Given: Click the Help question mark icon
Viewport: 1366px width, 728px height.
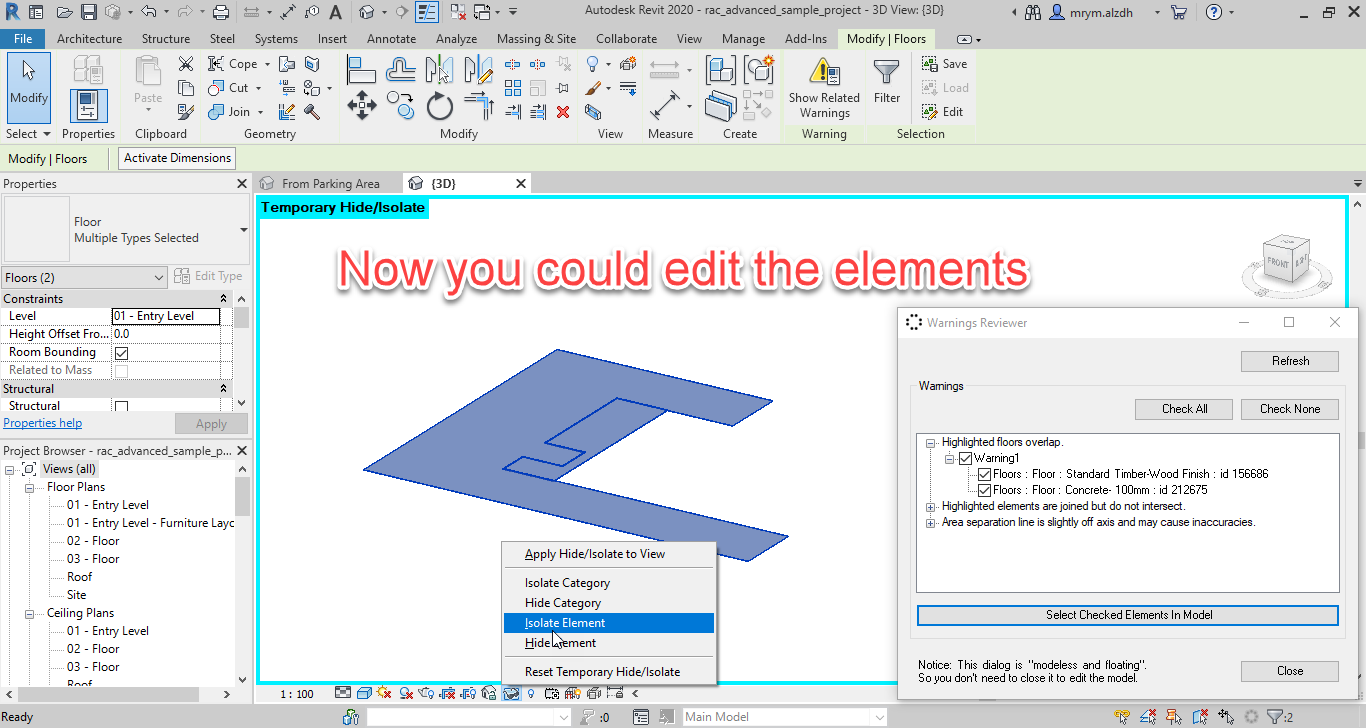Looking at the screenshot, I should [x=1213, y=13].
